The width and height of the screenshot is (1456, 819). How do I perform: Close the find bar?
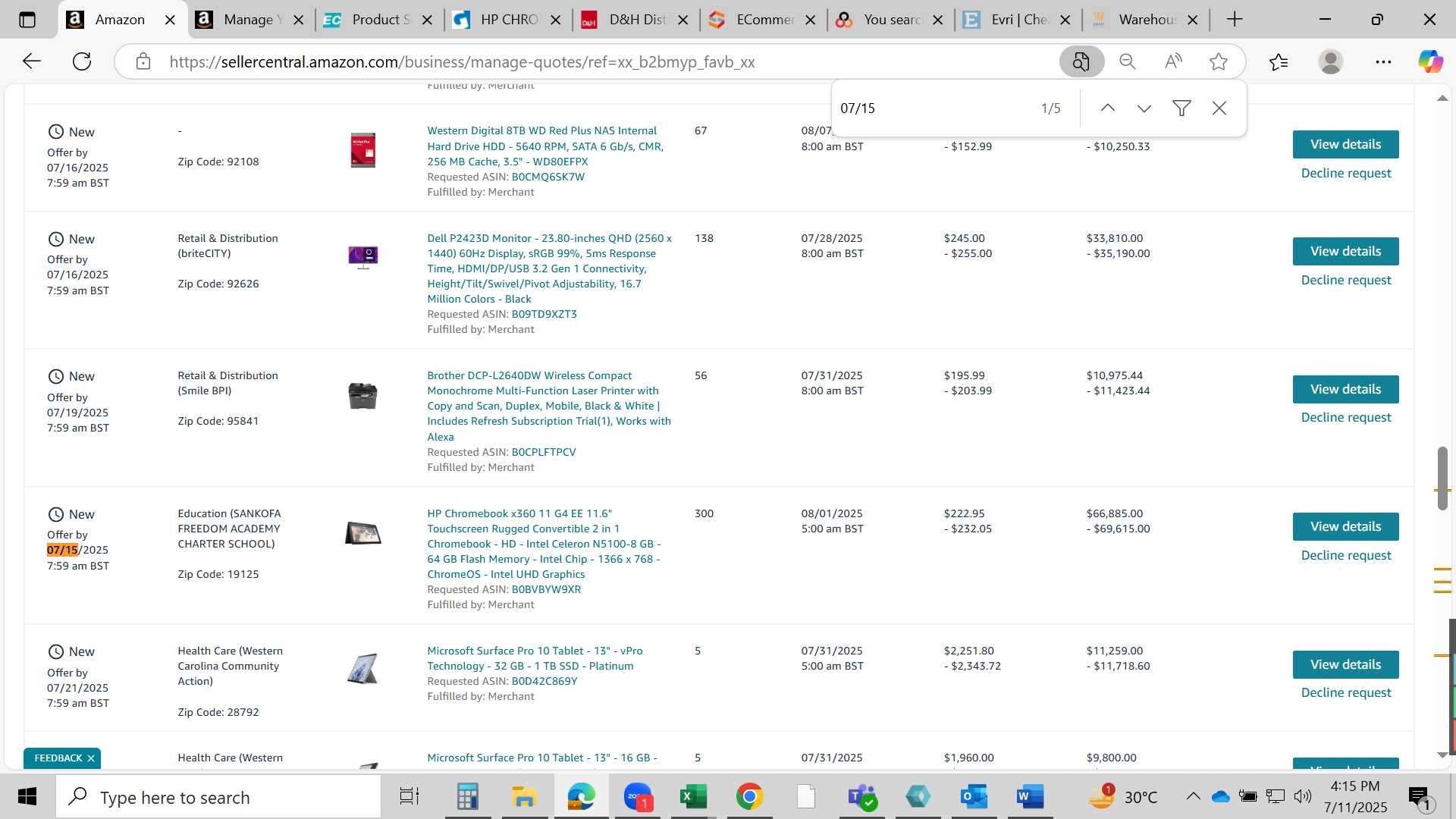point(1219,108)
